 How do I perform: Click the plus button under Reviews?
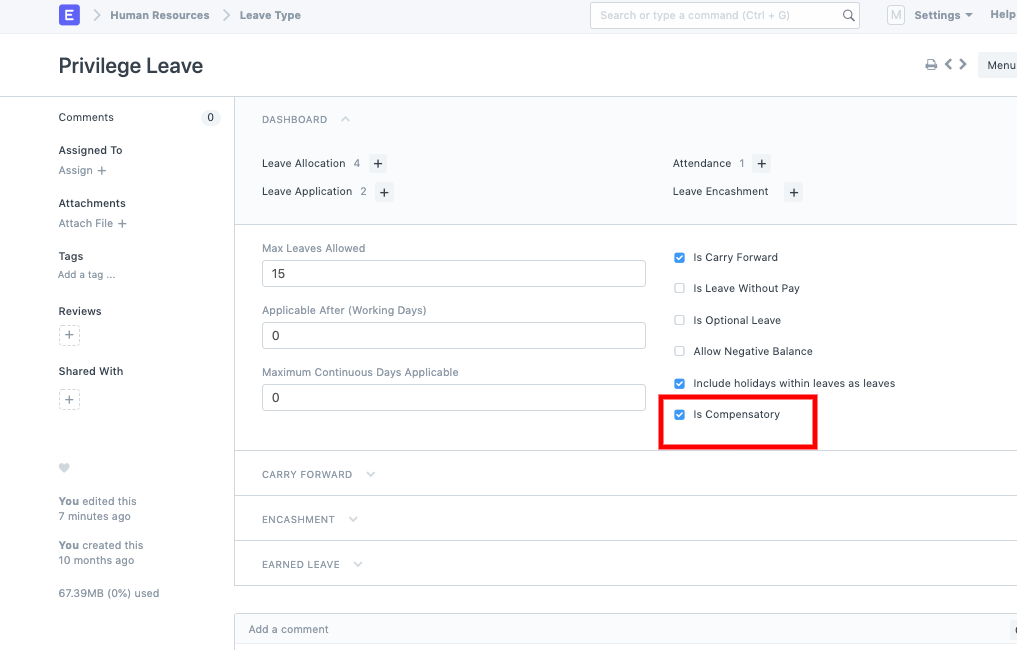69,336
